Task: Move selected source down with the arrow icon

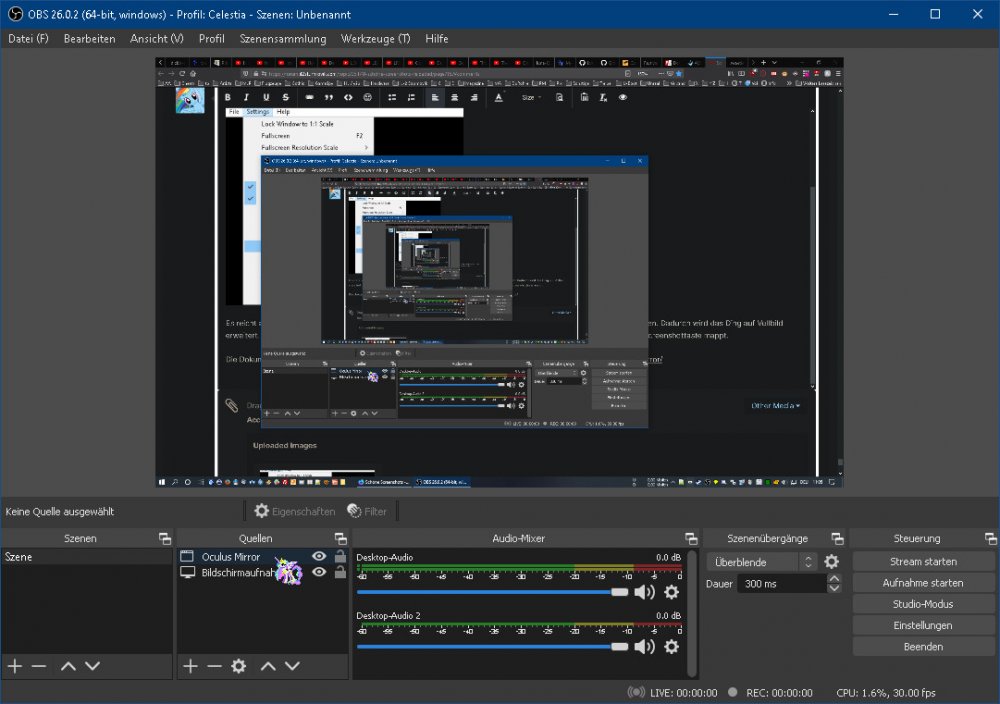Action: (291, 666)
